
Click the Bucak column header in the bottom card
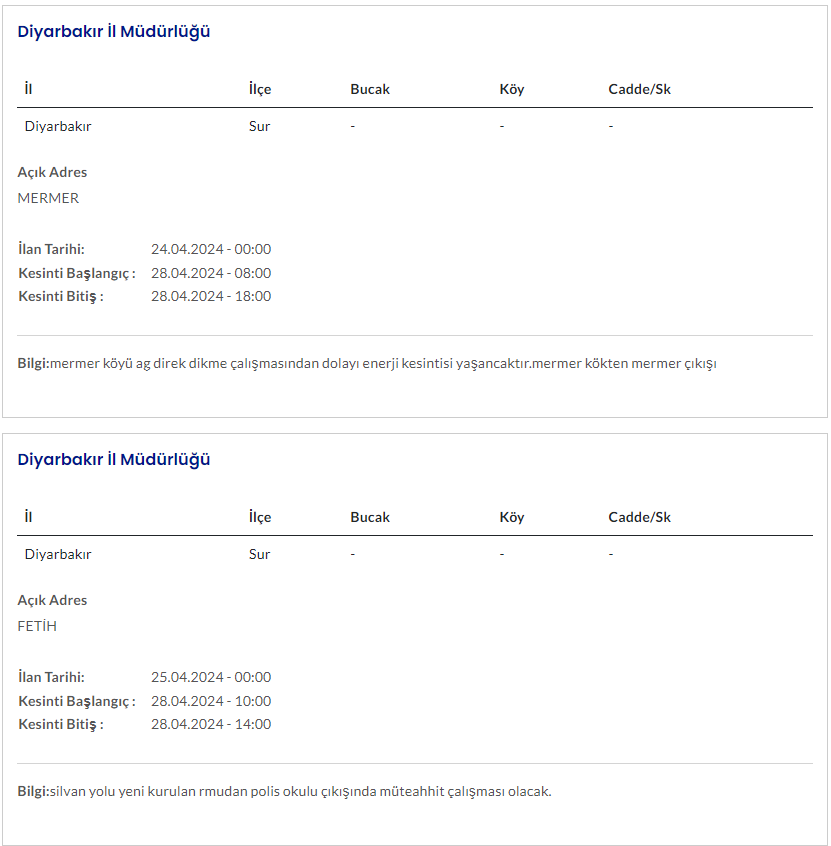(370, 517)
